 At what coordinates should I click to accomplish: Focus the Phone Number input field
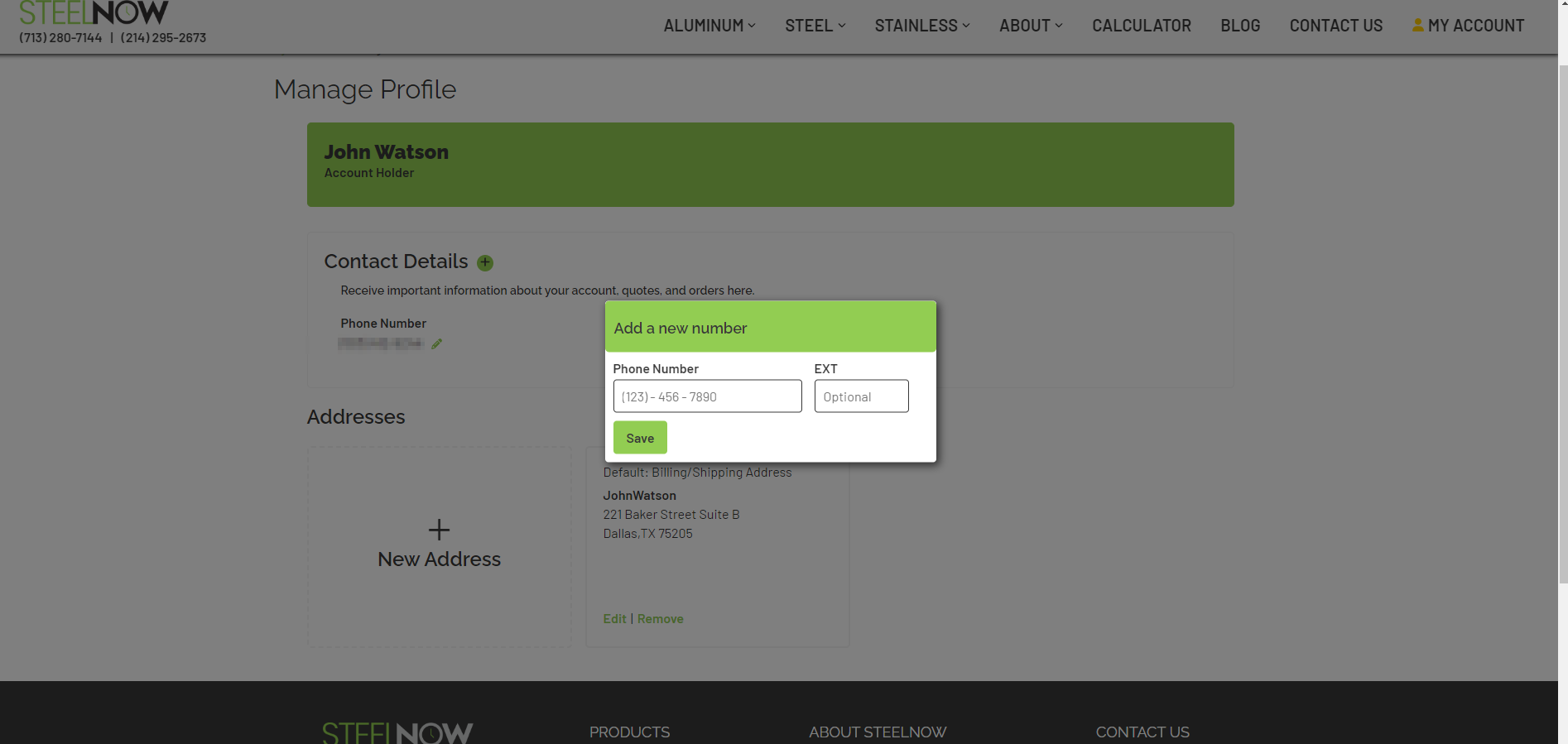pos(707,396)
